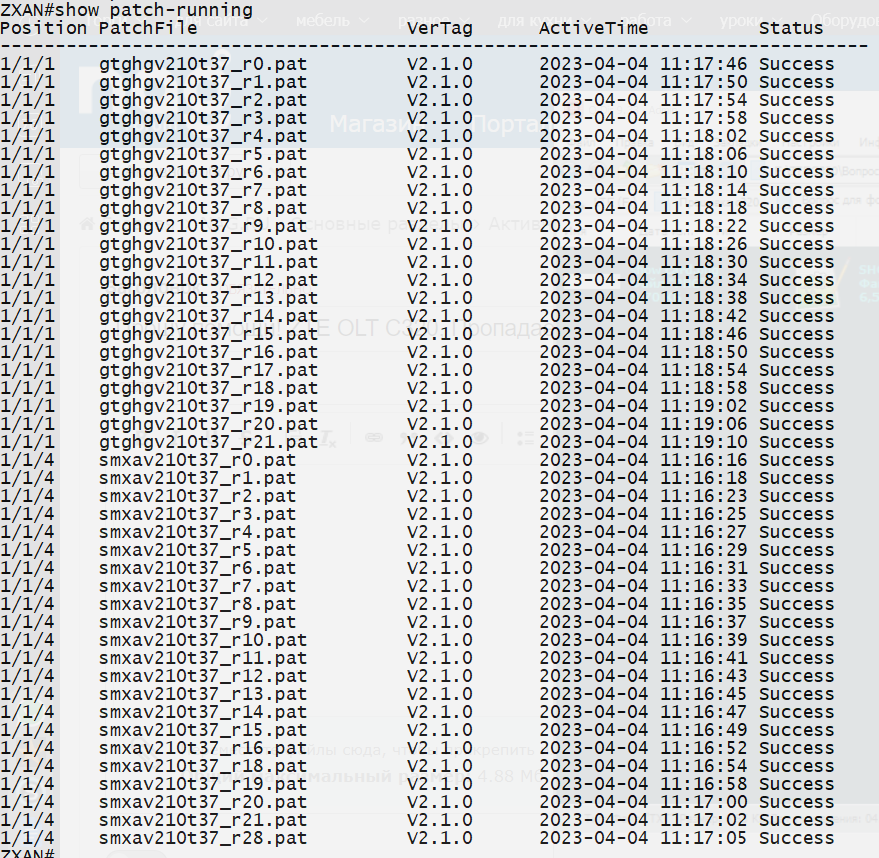Click on smxav210t37_r12.pat
Screen dimensions: 879x858
[x=203, y=676]
